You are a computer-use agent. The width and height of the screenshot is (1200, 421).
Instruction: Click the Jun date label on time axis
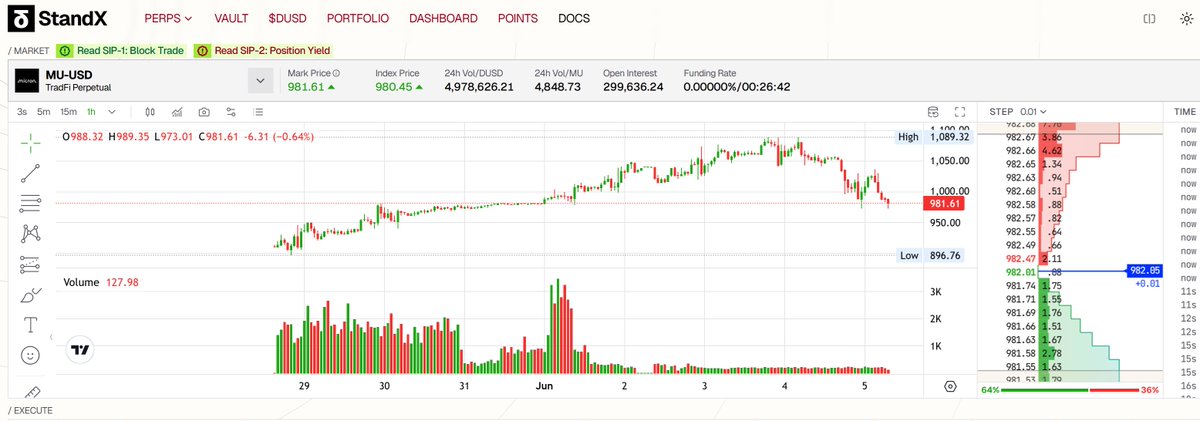pyautogui.click(x=544, y=385)
